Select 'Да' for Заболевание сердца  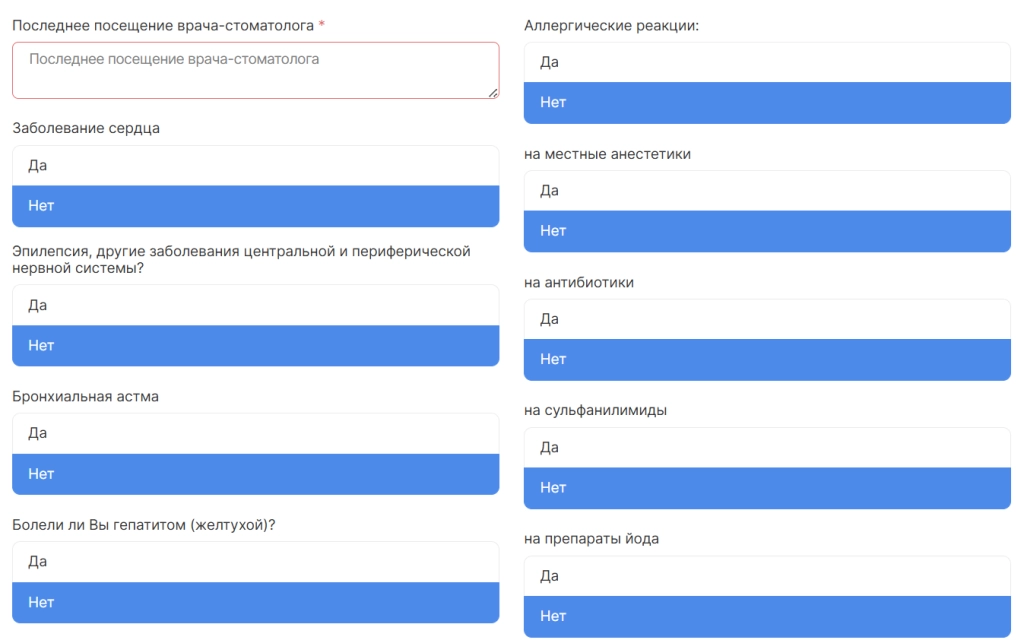255,166
